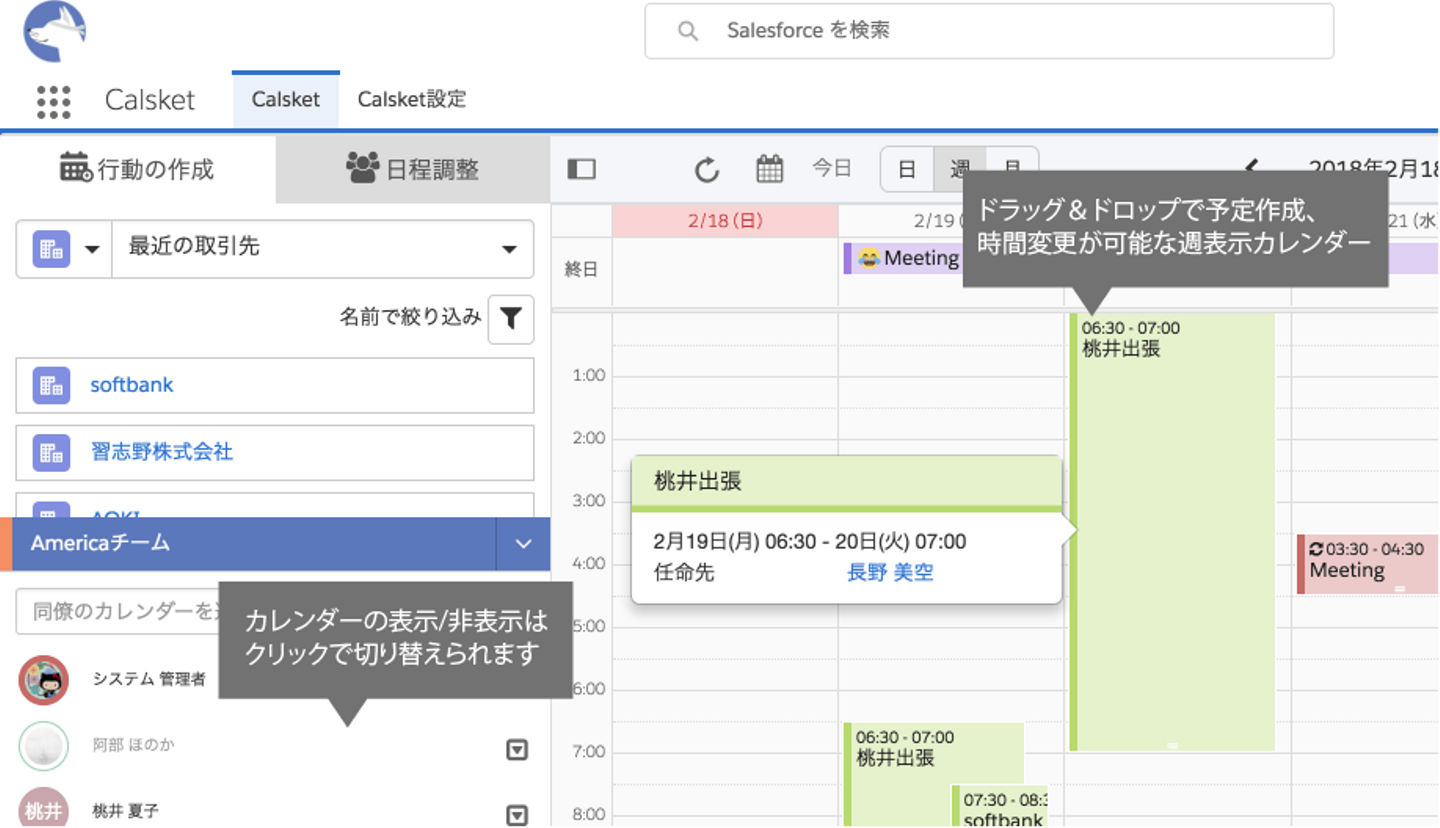Click the system administrator avatar

[44, 680]
